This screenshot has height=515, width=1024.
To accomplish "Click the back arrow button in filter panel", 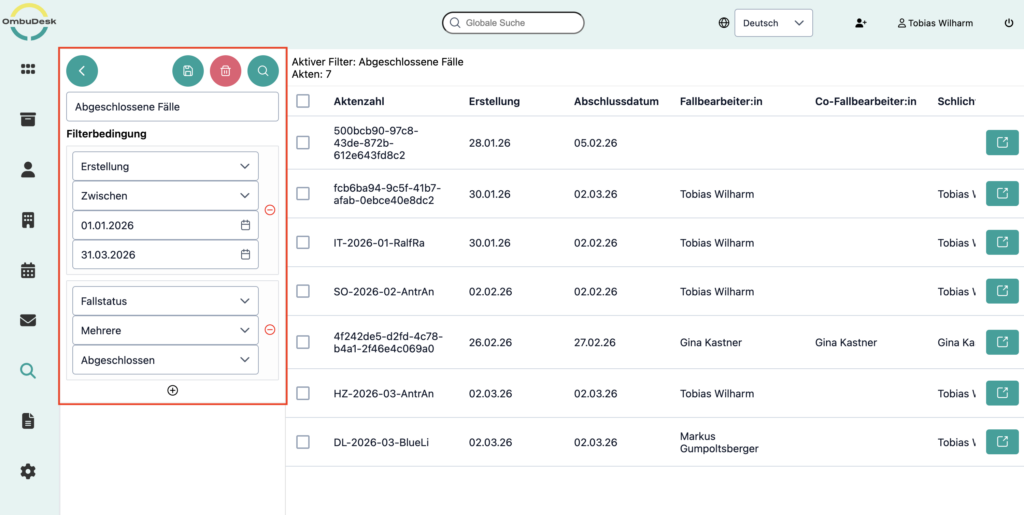I will [82, 71].
